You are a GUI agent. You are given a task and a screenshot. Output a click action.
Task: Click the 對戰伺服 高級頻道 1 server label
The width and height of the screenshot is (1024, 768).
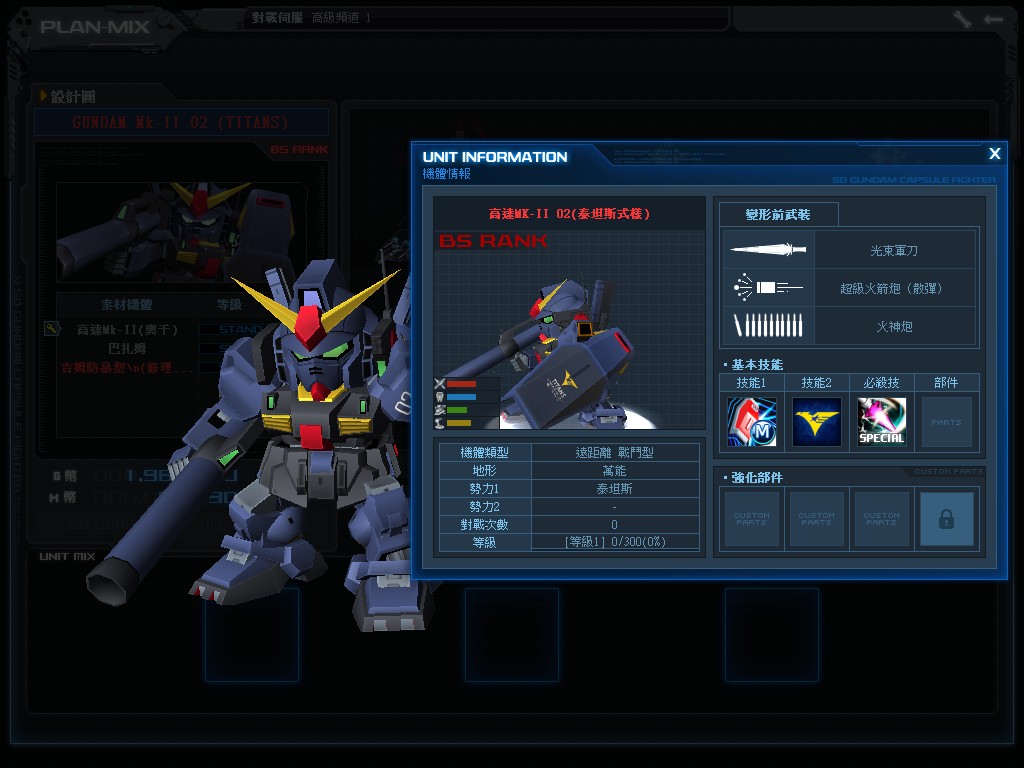pyautogui.click(x=312, y=18)
